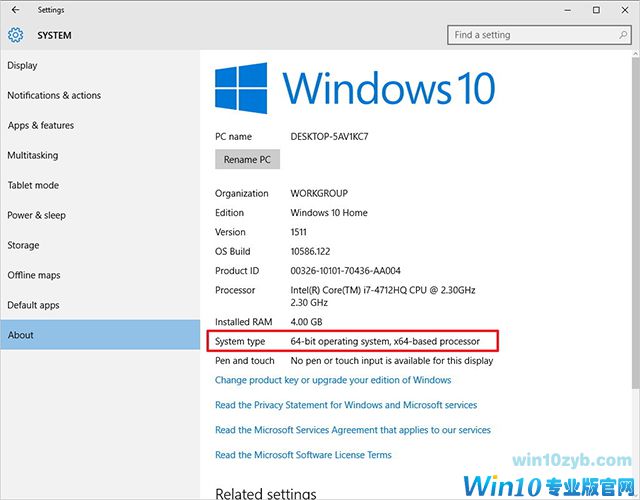Close the Settings window
The height and width of the screenshot is (500, 640).
point(625,10)
